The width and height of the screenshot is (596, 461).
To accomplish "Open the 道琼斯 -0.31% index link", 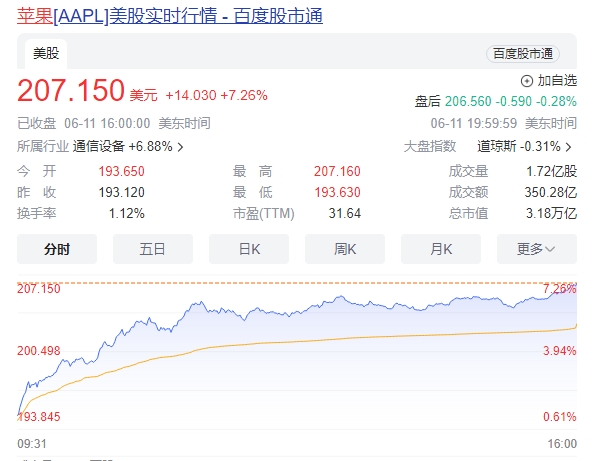I will click(x=519, y=146).
